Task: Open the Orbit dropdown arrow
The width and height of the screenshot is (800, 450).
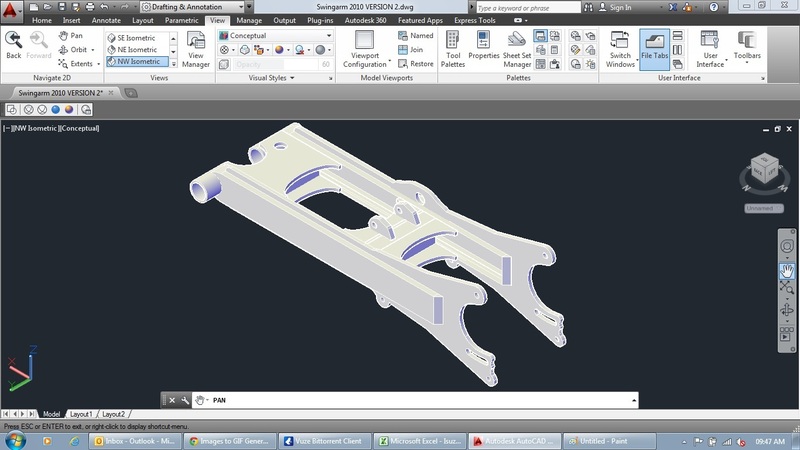Action: pyautogui.click(x=93, y=50)
